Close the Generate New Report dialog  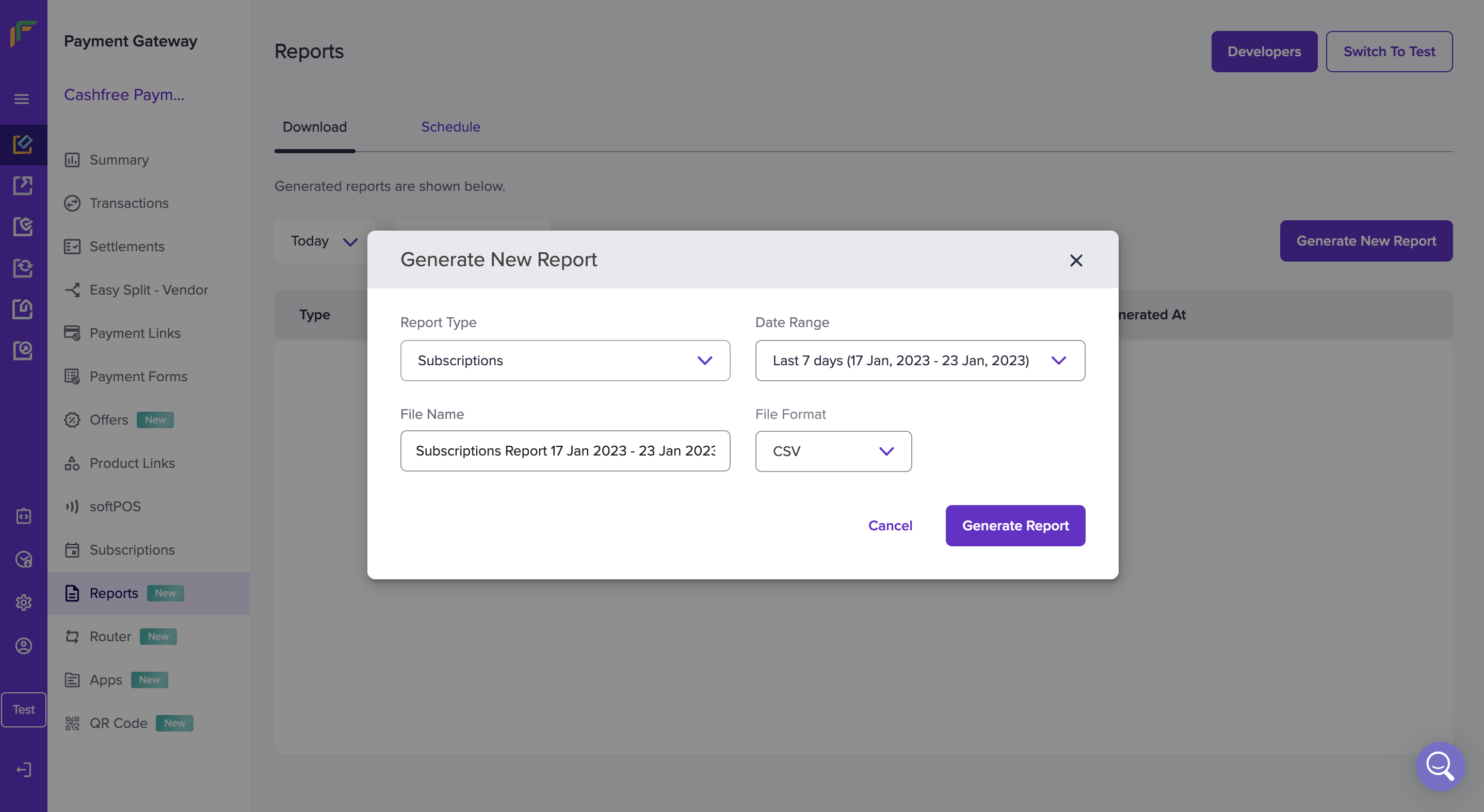click(x=1075, y=261)
